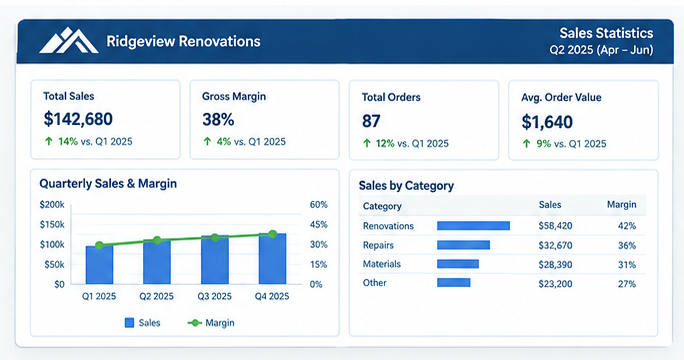Click the Ridgeview Renovations mountain logo
The height and width of the screenshot is (360, 684).
(x=69, y=41)
